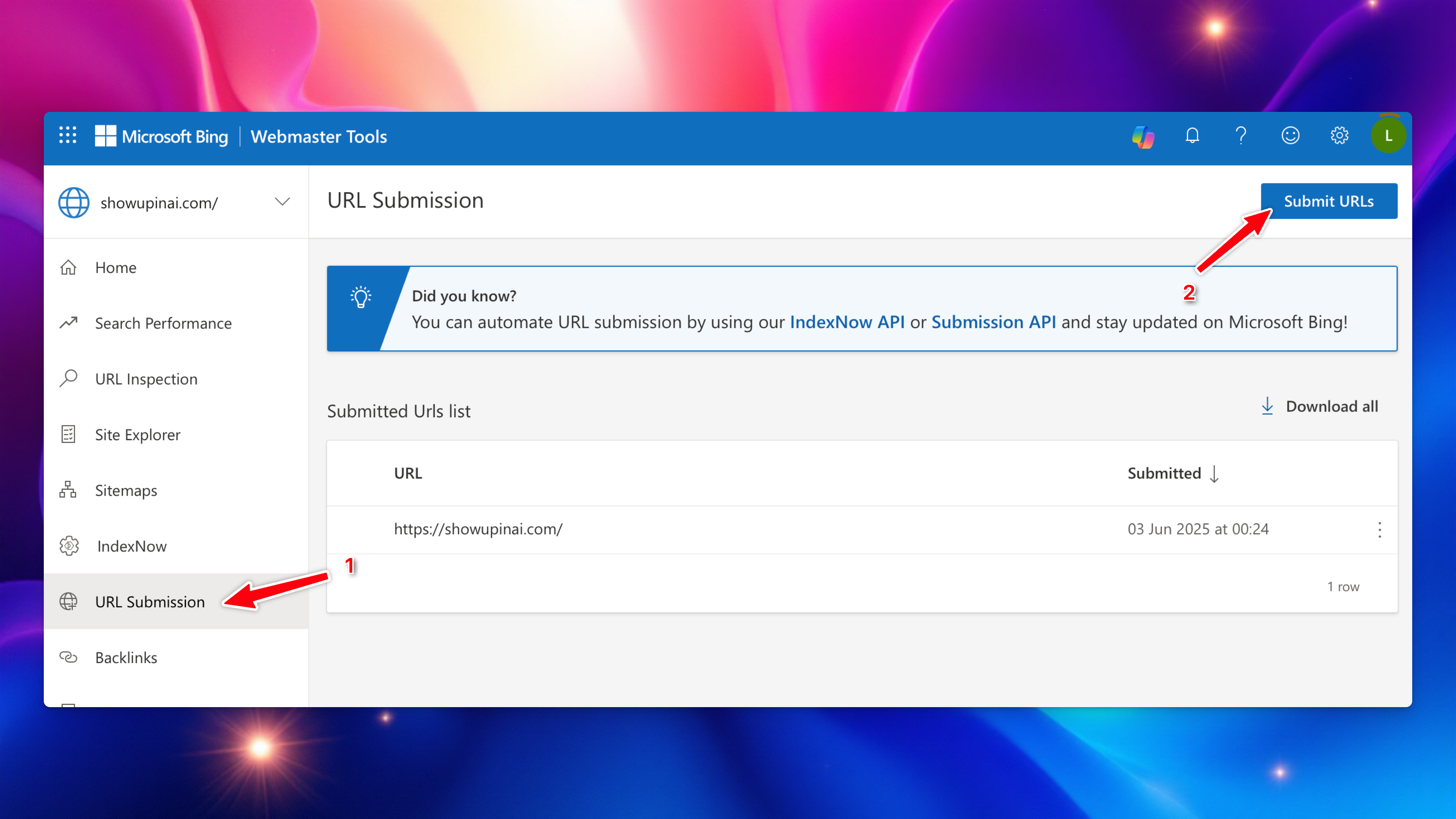This screenshot has width=1456, height=819.
Task: Expand the showupinai.com site selector dropdown
Action: tap(282, 202)
